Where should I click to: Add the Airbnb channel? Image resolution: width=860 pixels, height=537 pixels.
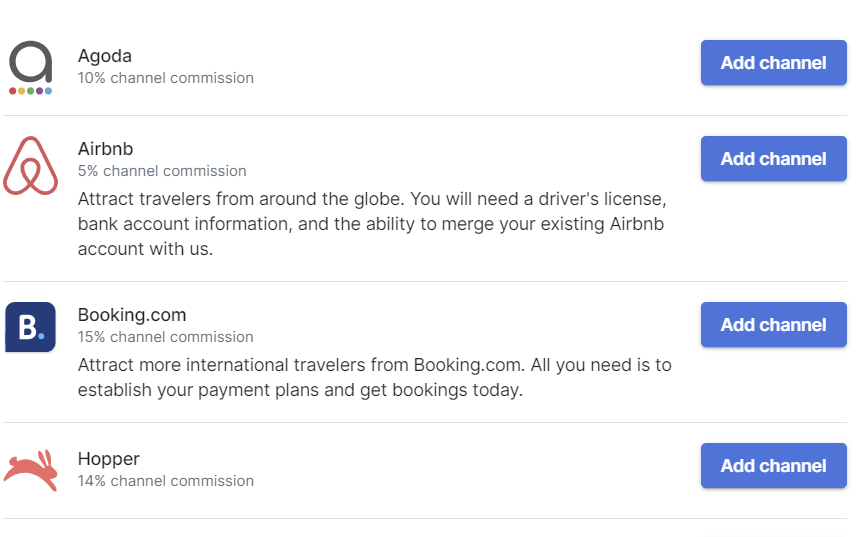[x=773, y=159]
